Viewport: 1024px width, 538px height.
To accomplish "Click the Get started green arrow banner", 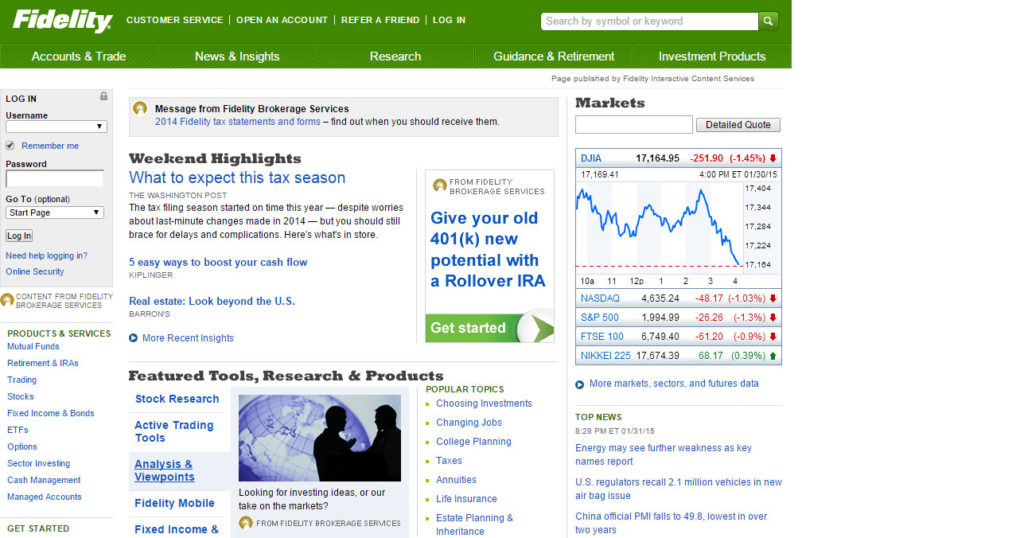I will 490,328.
